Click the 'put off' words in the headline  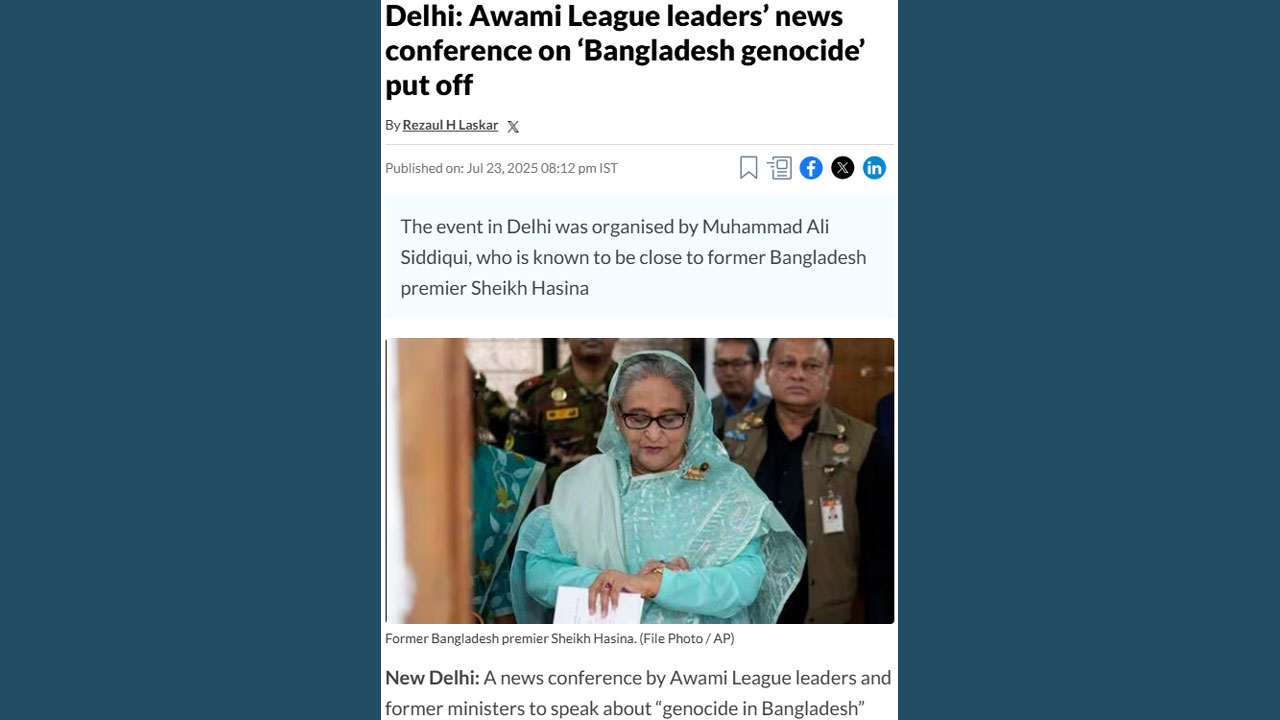tap(429, 85)
